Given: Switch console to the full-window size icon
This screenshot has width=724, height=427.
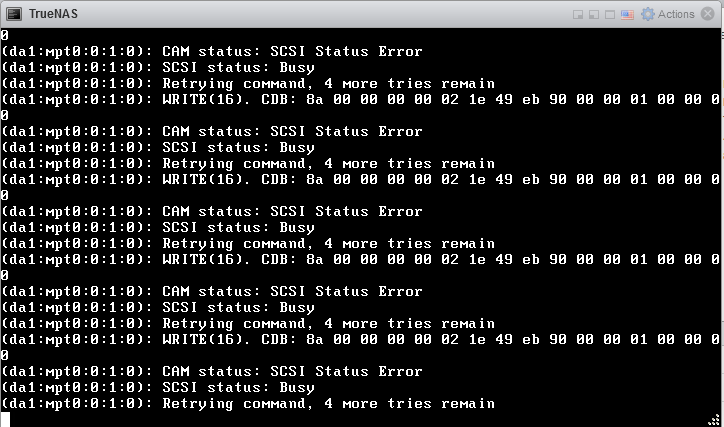Looking at the screenshot, I should pos(610,15).
